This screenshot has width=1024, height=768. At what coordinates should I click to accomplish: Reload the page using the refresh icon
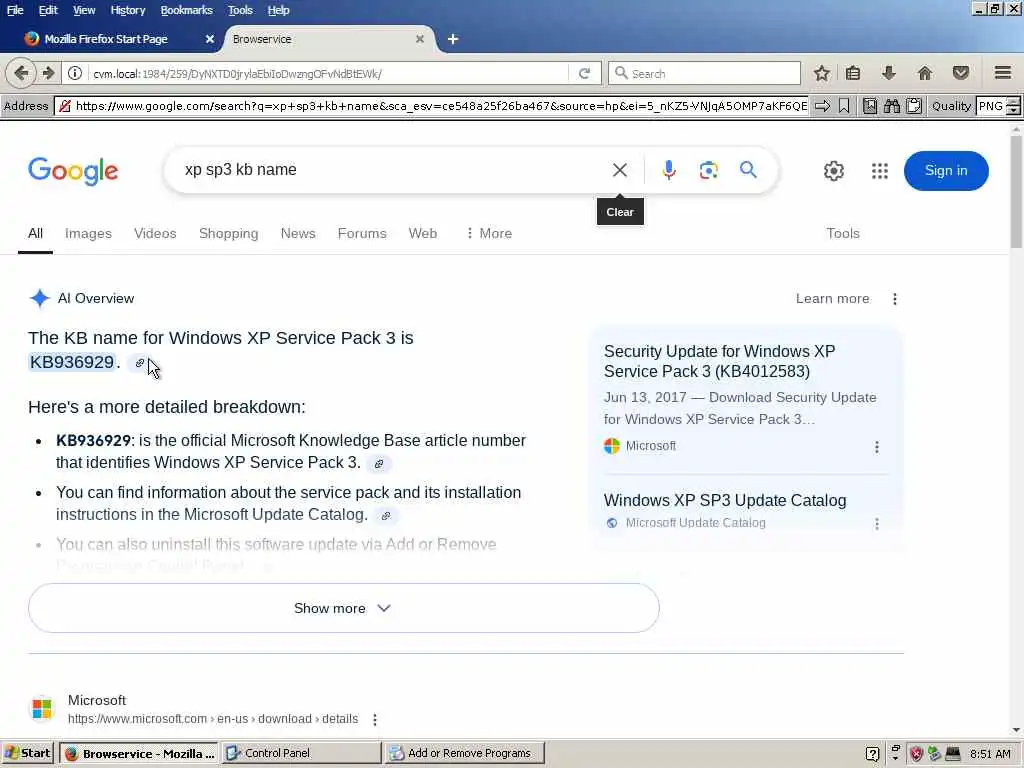[584, 73]
